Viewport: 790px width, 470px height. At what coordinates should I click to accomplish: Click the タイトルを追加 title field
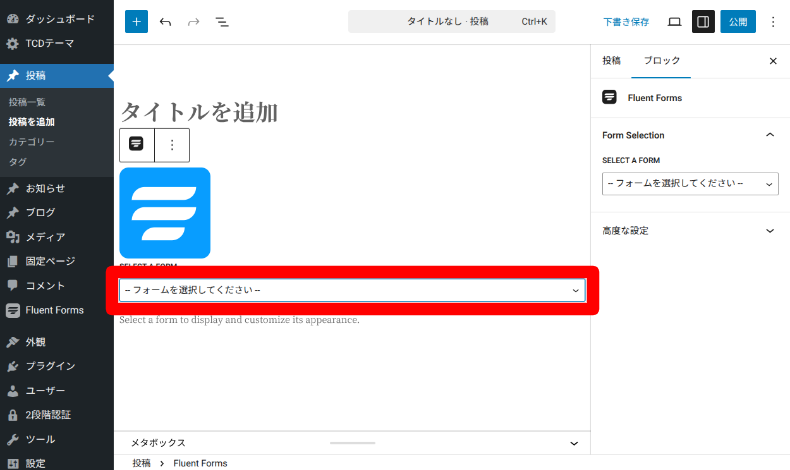click(x=199, y=111)
